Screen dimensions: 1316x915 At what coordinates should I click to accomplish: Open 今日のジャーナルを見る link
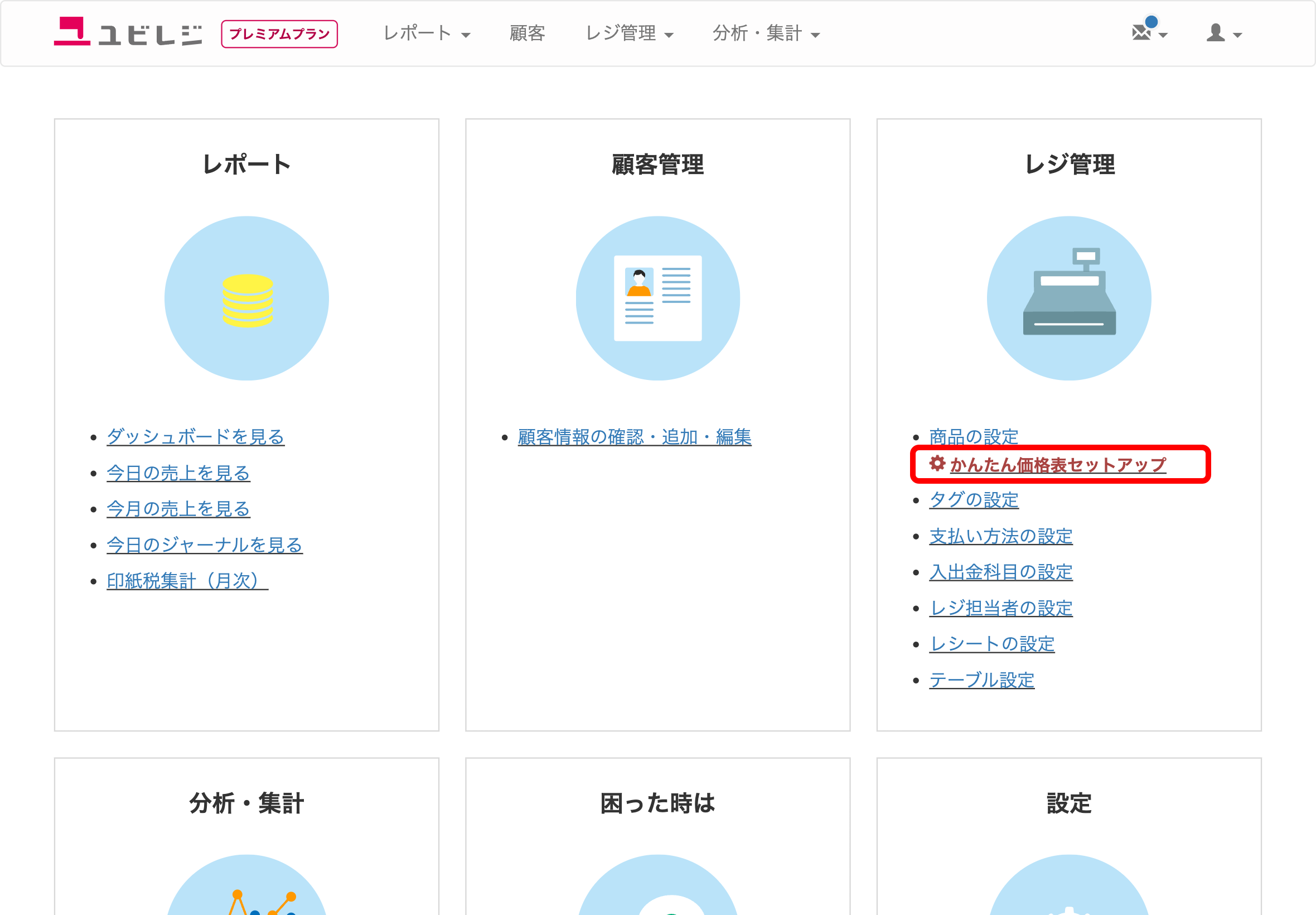tap(205, 545)
